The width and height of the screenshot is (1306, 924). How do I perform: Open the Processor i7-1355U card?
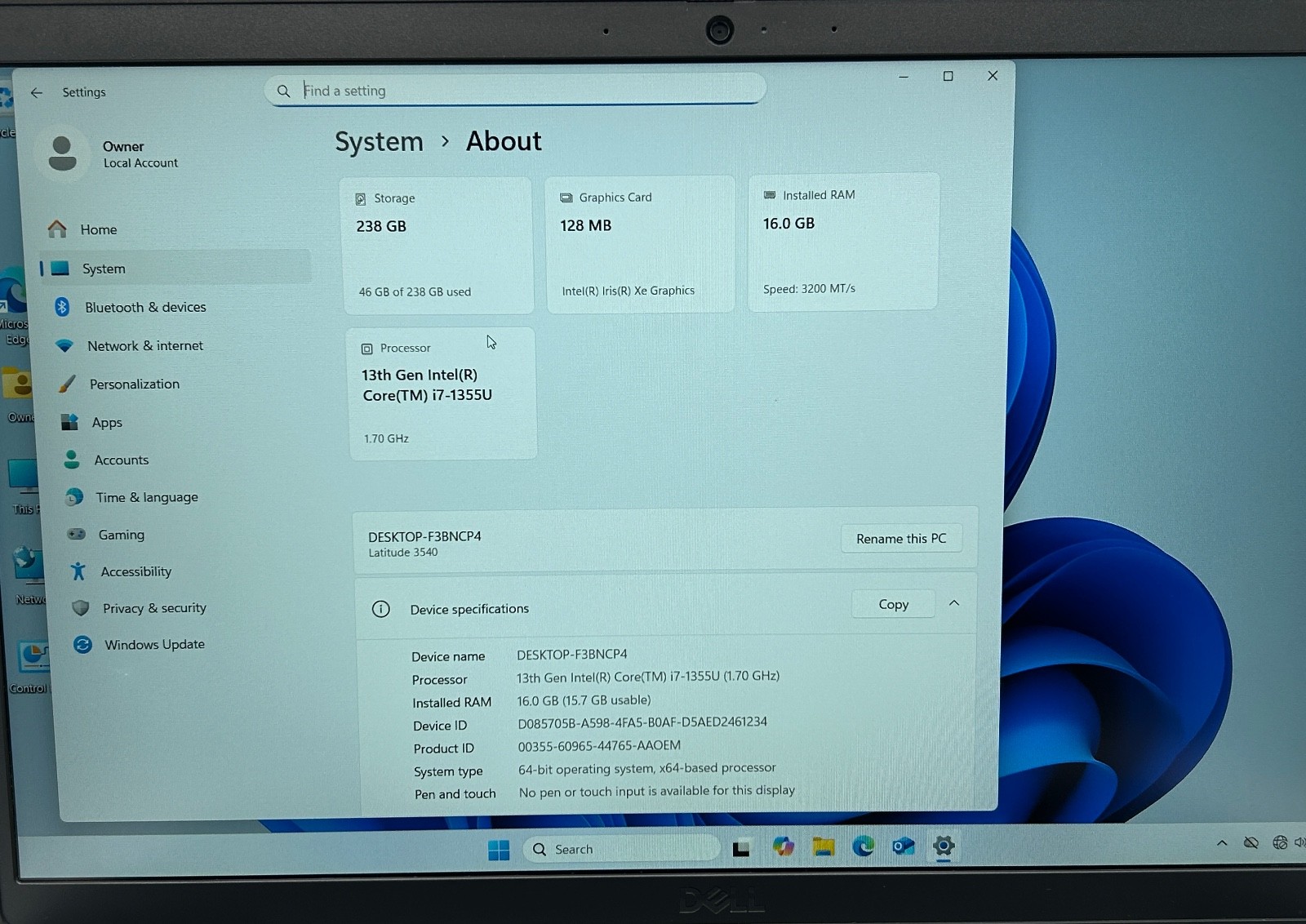point(442,393)
